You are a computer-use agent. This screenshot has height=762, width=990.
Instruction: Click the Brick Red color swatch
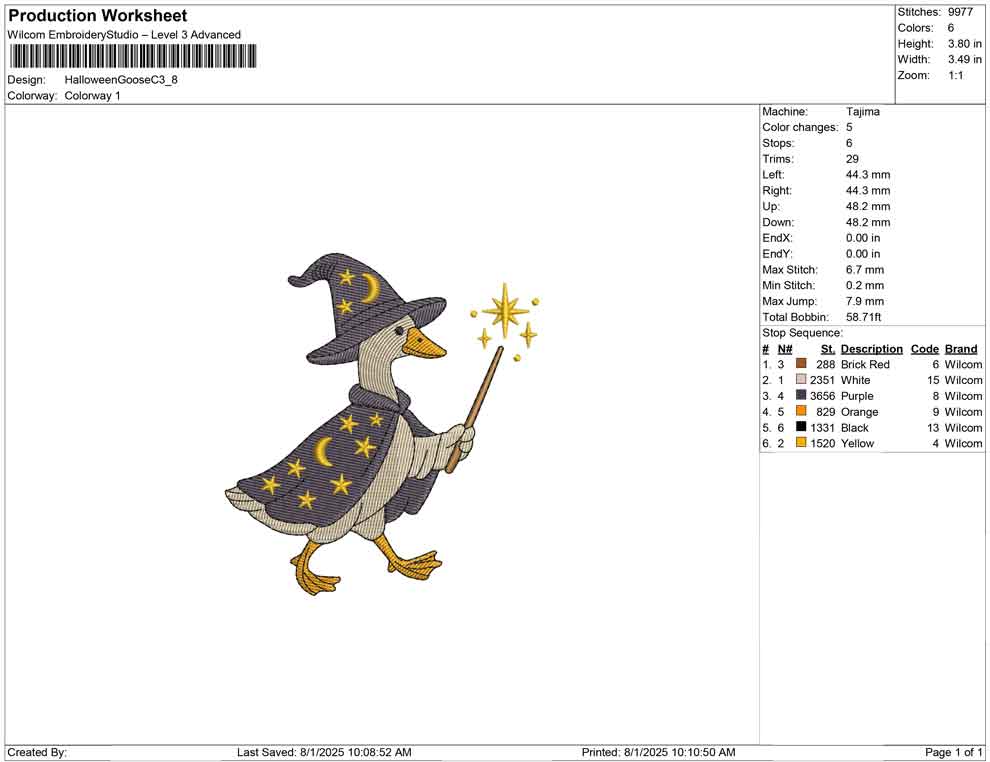[x=801, y=364]
